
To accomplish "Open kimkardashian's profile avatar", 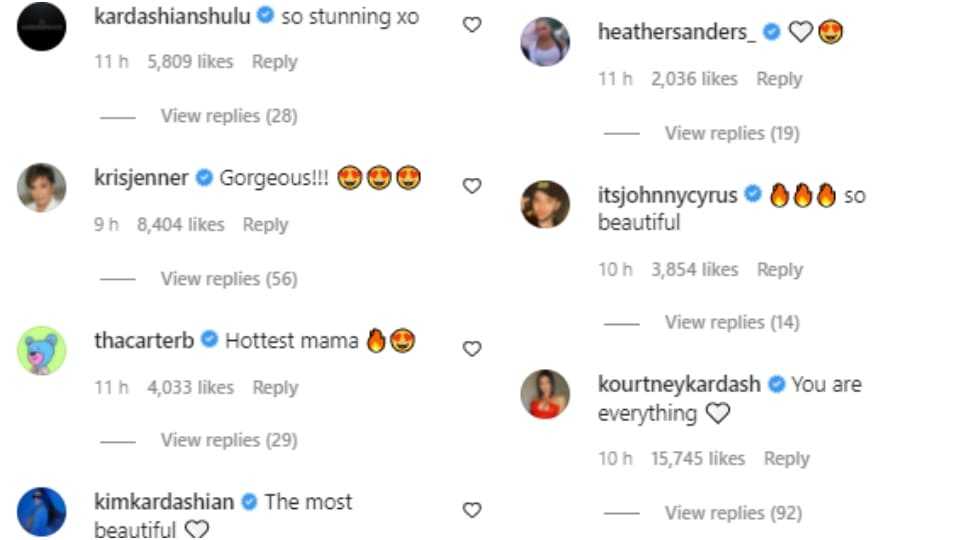I will pyautogui.click(x=42, y=511).
